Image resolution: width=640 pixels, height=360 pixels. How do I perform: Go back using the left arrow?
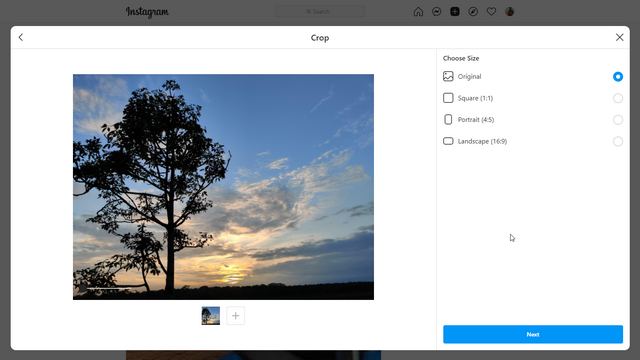pyautogui.click(x=21, y=37)
